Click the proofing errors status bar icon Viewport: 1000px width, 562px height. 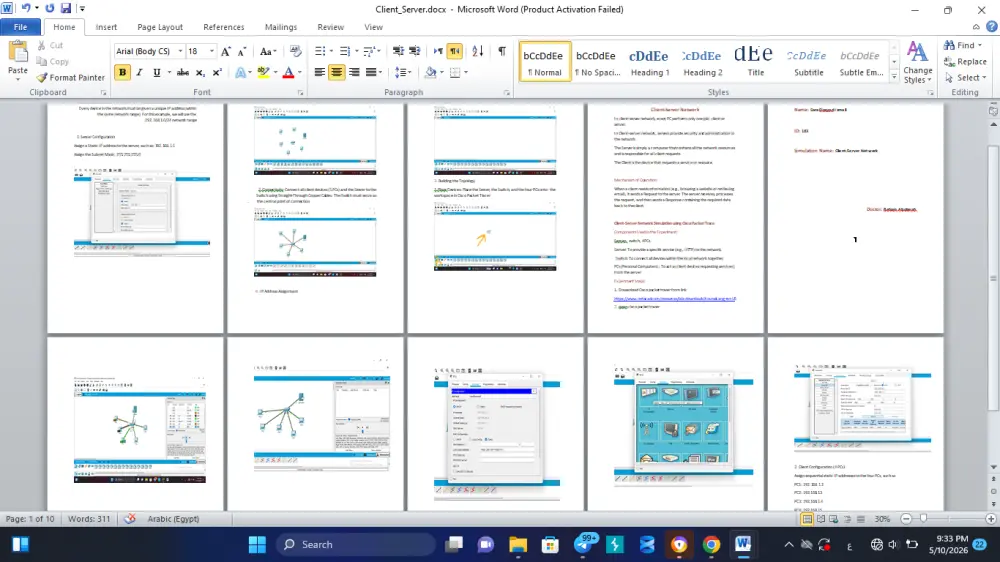[x=129, y=519]
